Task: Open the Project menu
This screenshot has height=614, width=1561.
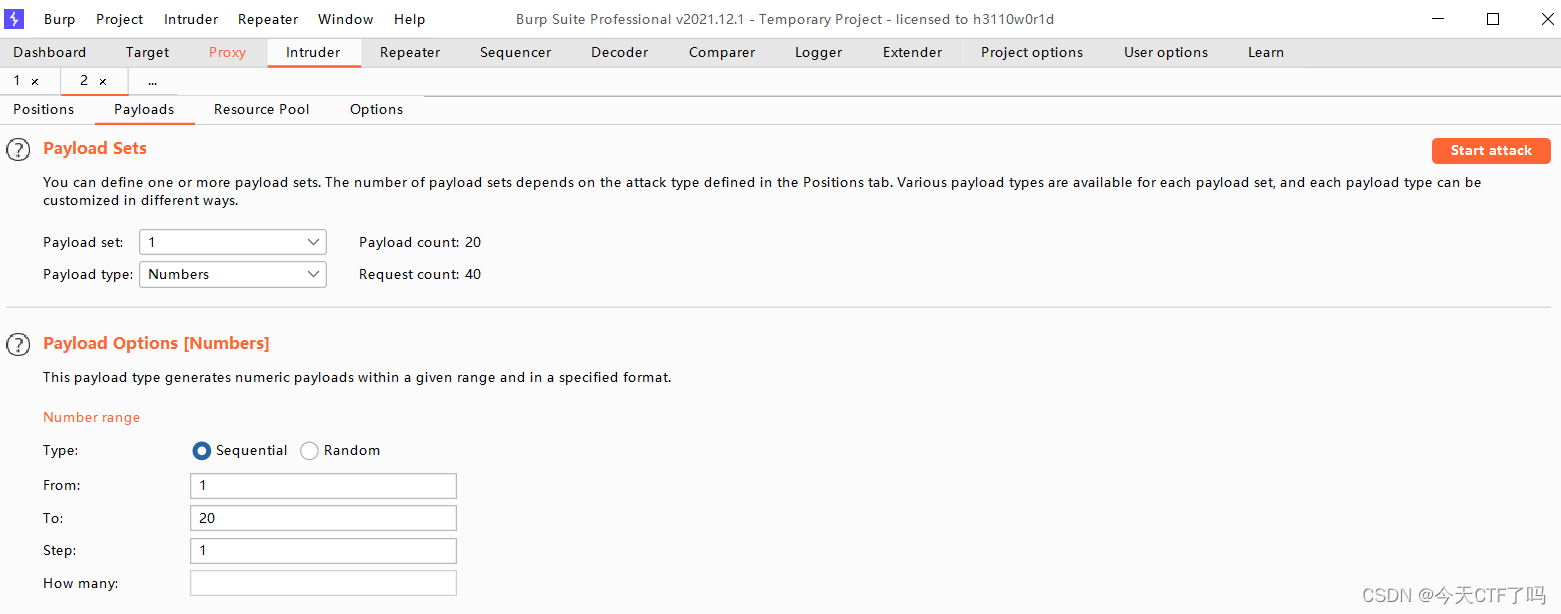Action: pos(120,19)
